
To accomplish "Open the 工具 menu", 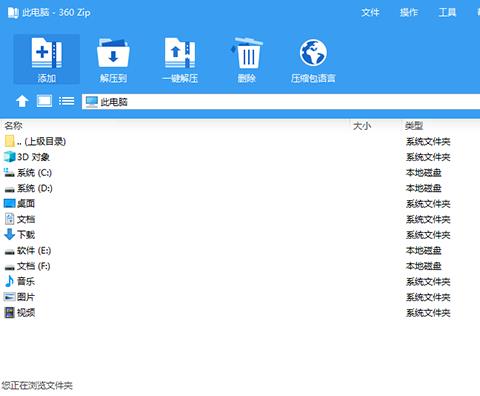I will tap(447, 13).
